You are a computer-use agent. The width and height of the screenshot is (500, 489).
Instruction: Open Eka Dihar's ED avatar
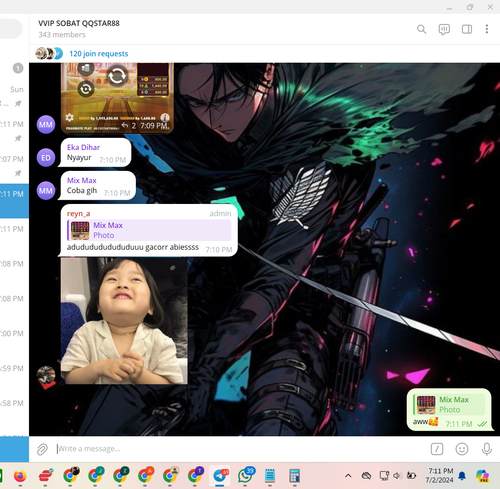tap(46, 157)
